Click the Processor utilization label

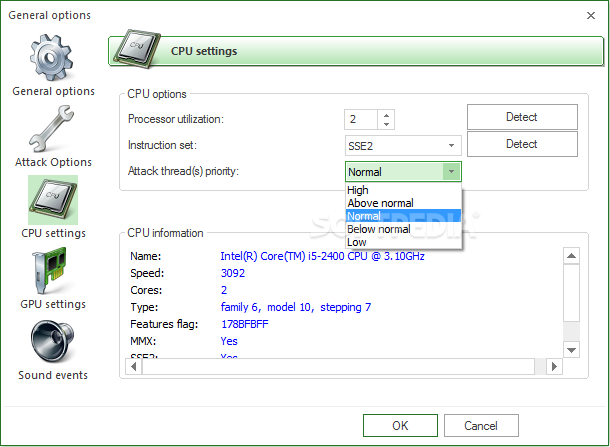coord(176,119)
